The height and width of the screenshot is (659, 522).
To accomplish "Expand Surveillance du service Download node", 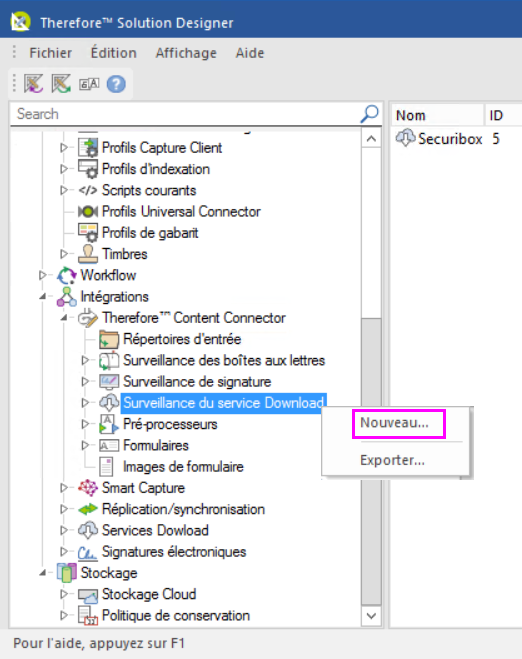I will coord(85,403).
